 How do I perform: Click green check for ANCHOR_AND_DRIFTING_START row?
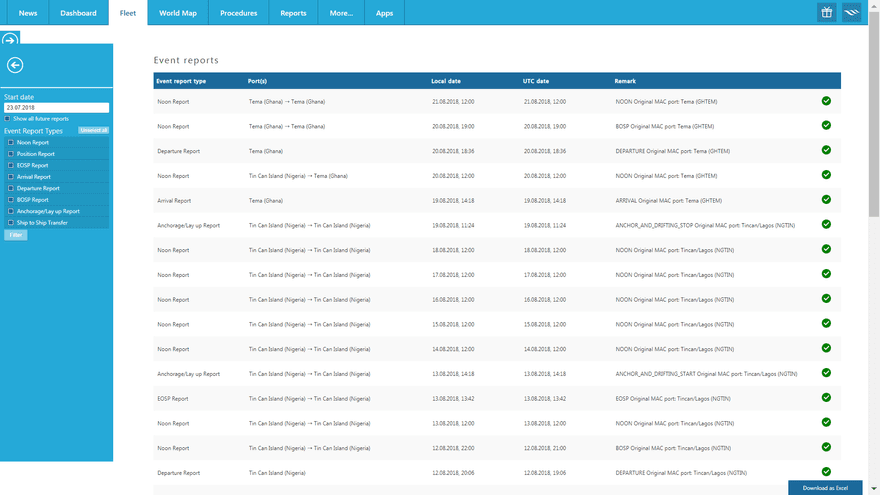tap(826, 373)
